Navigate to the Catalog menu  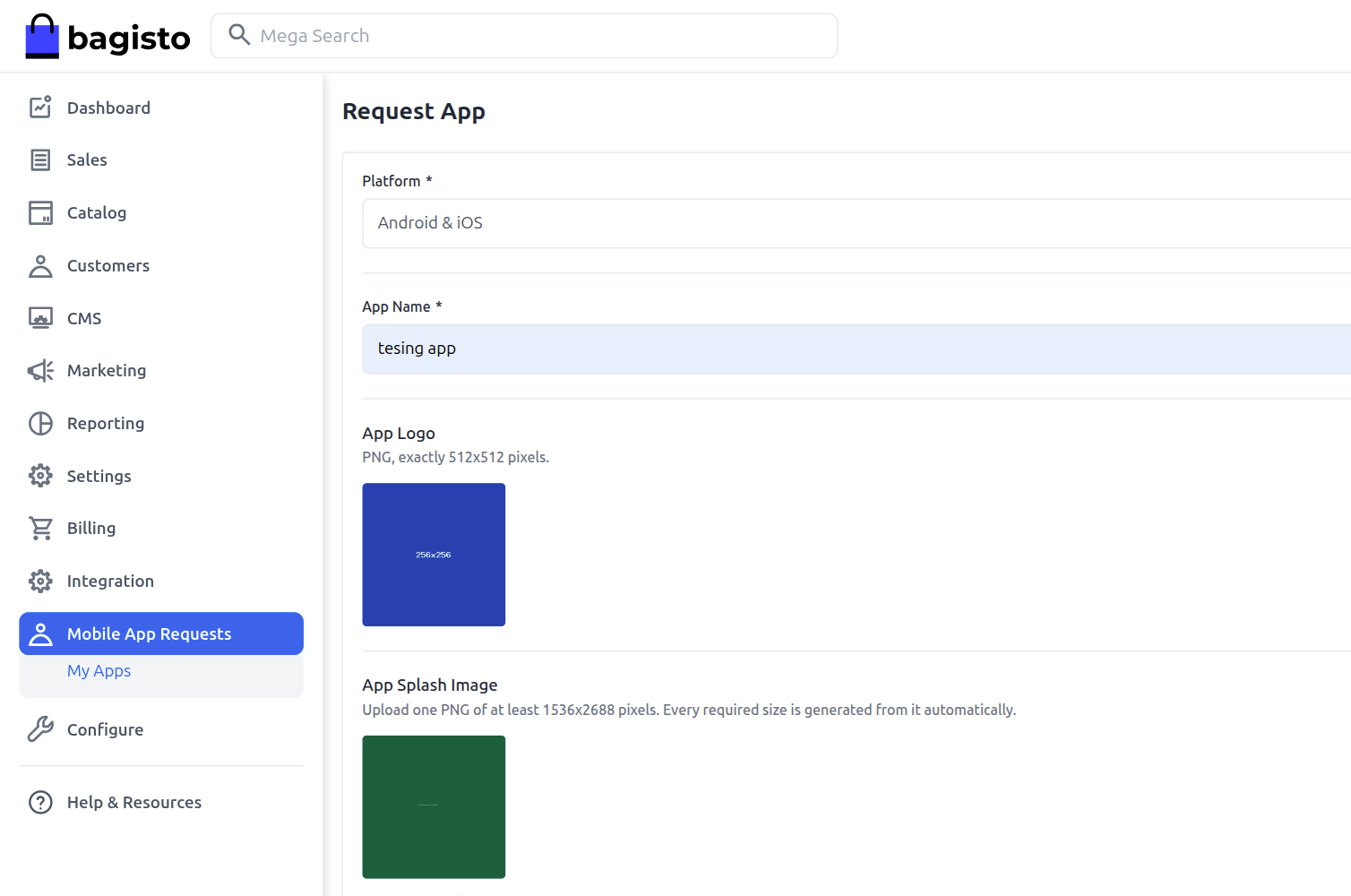(97, 212)
